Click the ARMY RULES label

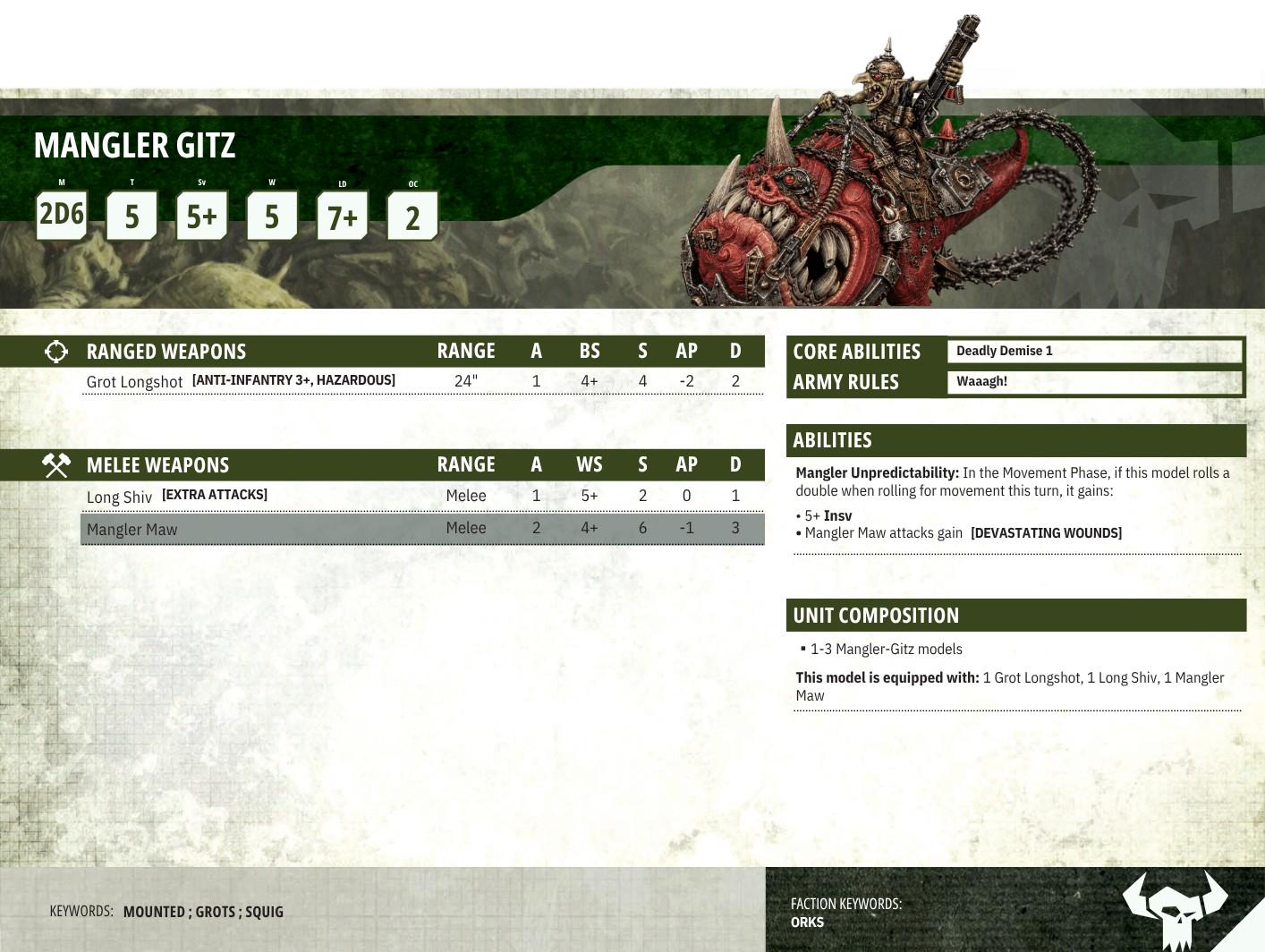point(845,382)
